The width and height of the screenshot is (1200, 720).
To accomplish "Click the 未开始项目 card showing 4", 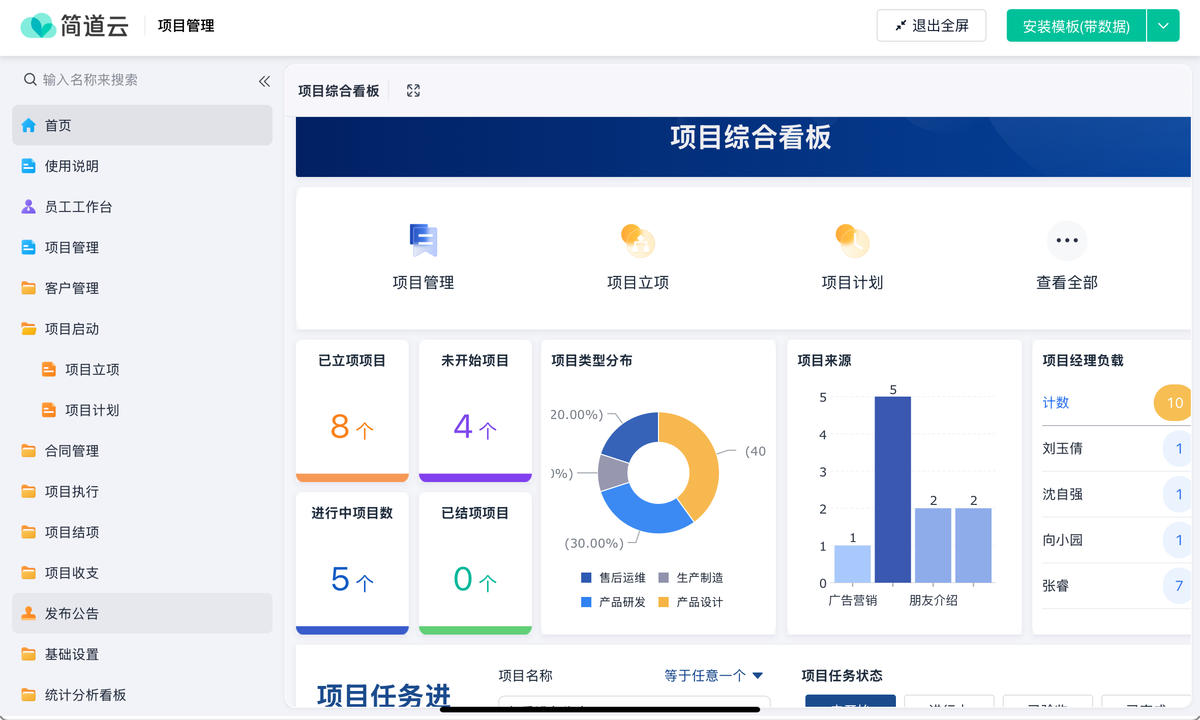I will click(475, 411).
